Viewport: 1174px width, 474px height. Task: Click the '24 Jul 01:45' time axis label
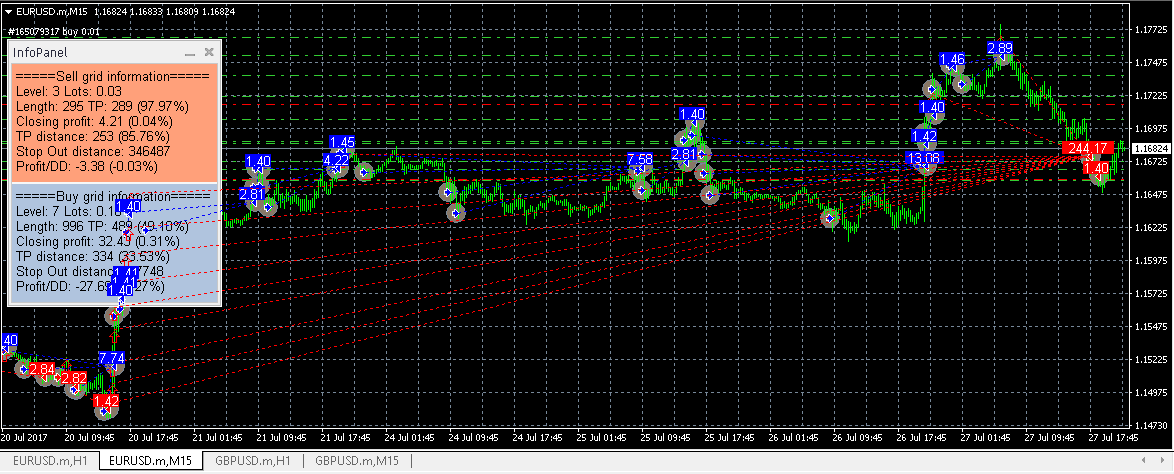click(408, 437)
